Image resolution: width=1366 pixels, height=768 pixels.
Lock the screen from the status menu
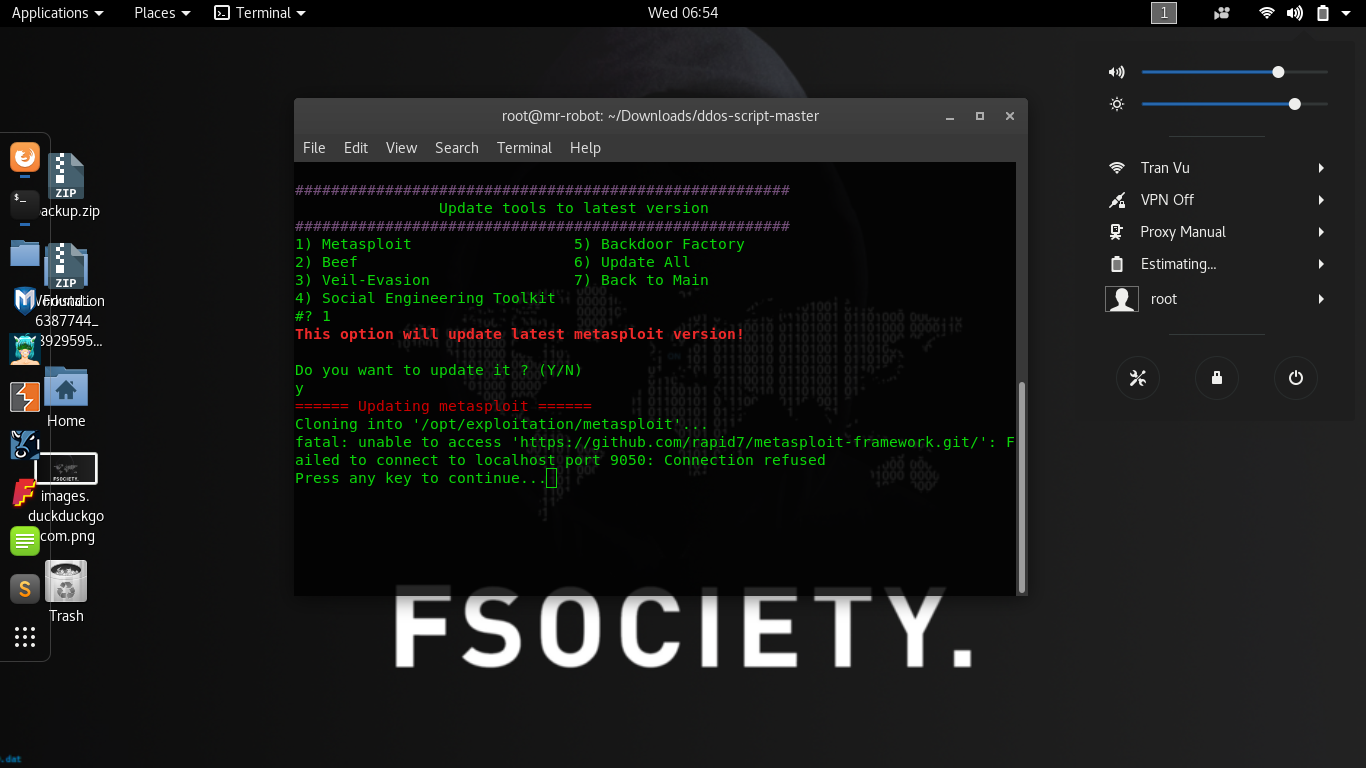click(1216, 378)
